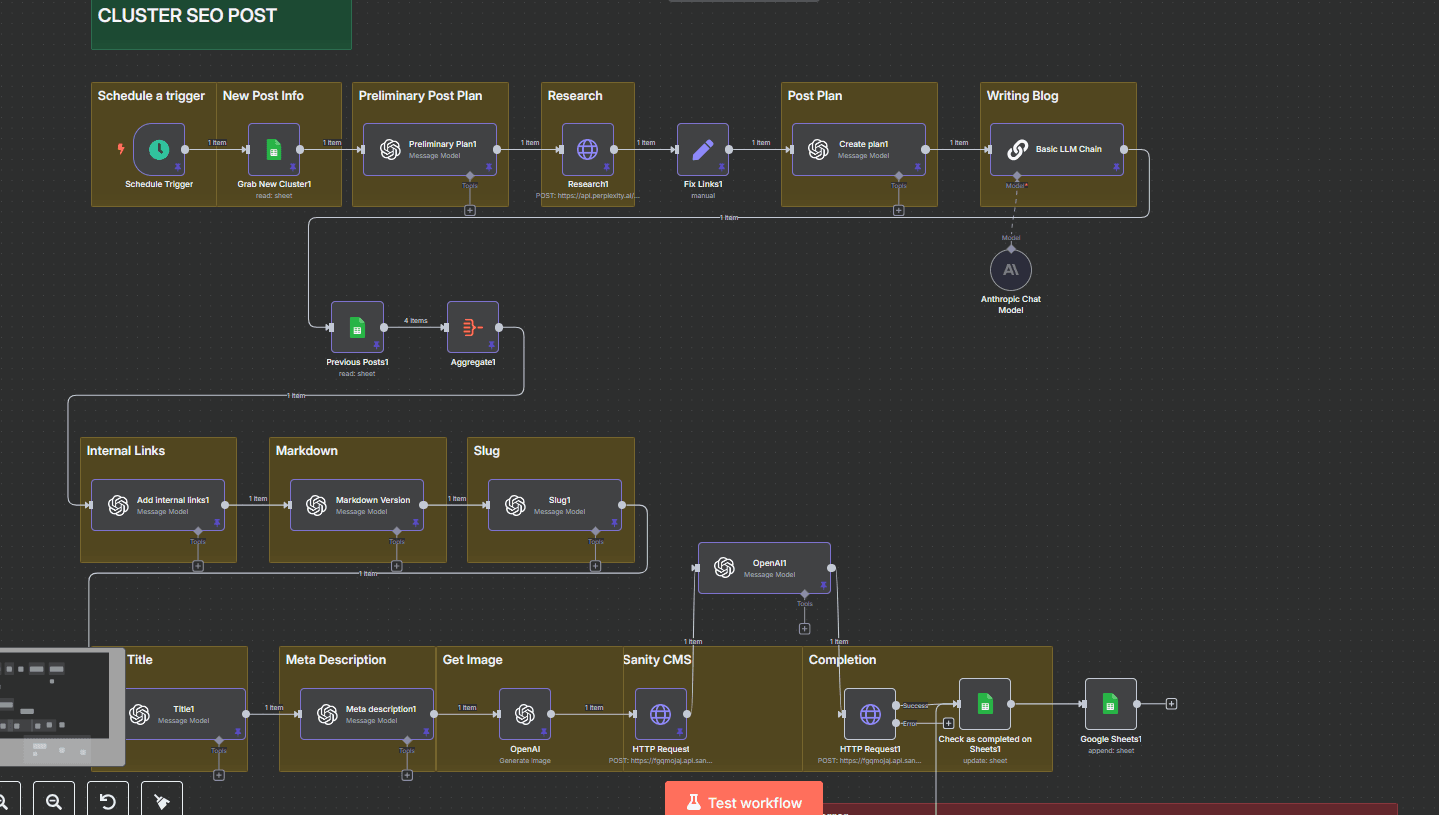Open the Schedule Trigger clock icon
Image resolution: width=1439 pixels, height=815 pixels.
tap(158, 148)
